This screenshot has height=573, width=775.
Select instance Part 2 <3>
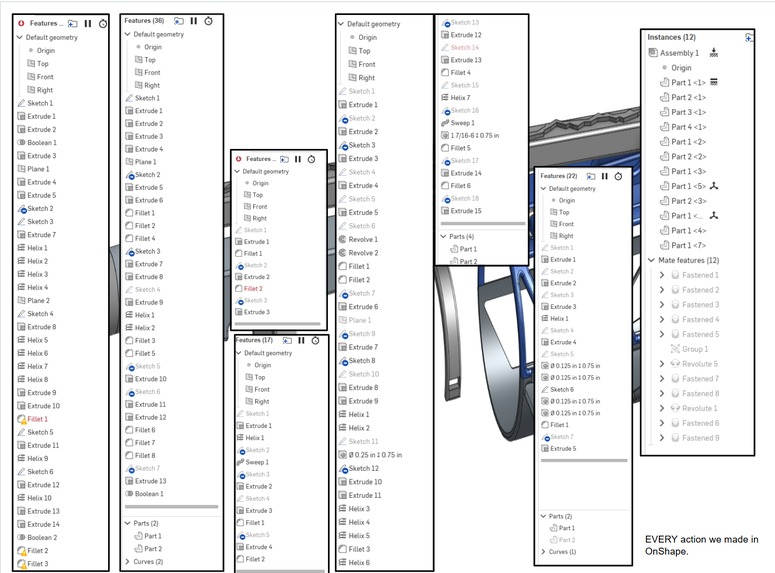(689, 201)
